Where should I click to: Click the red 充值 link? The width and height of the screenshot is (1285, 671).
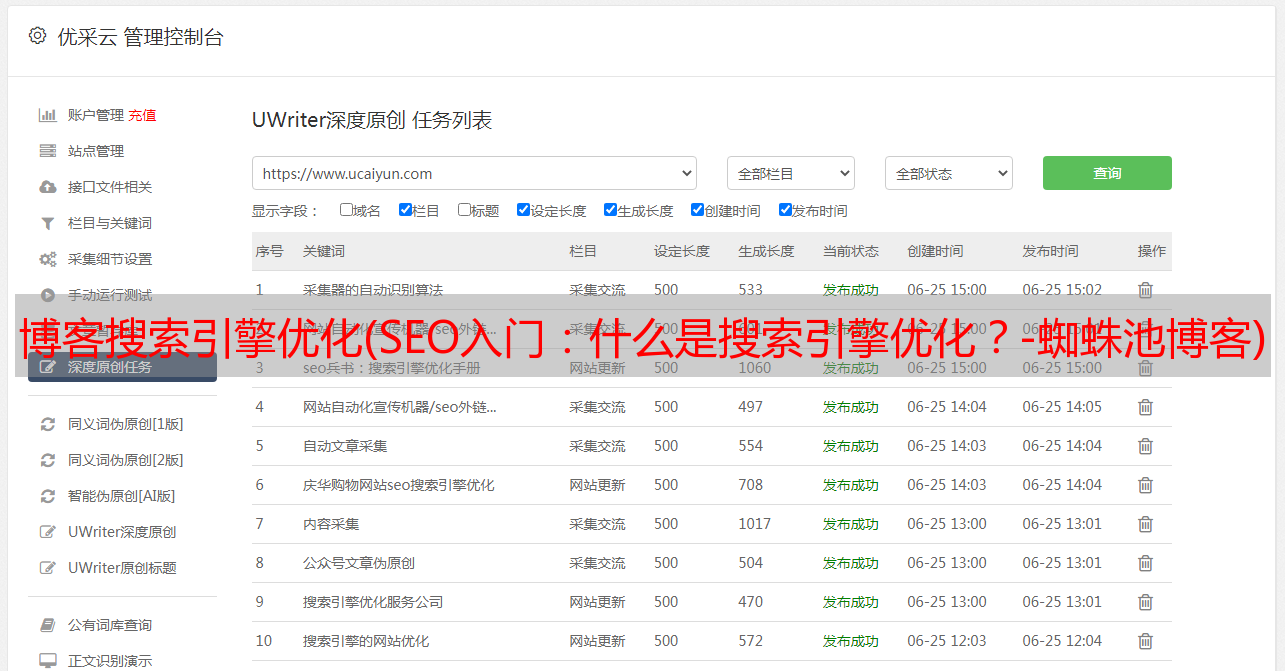[142, 115]
